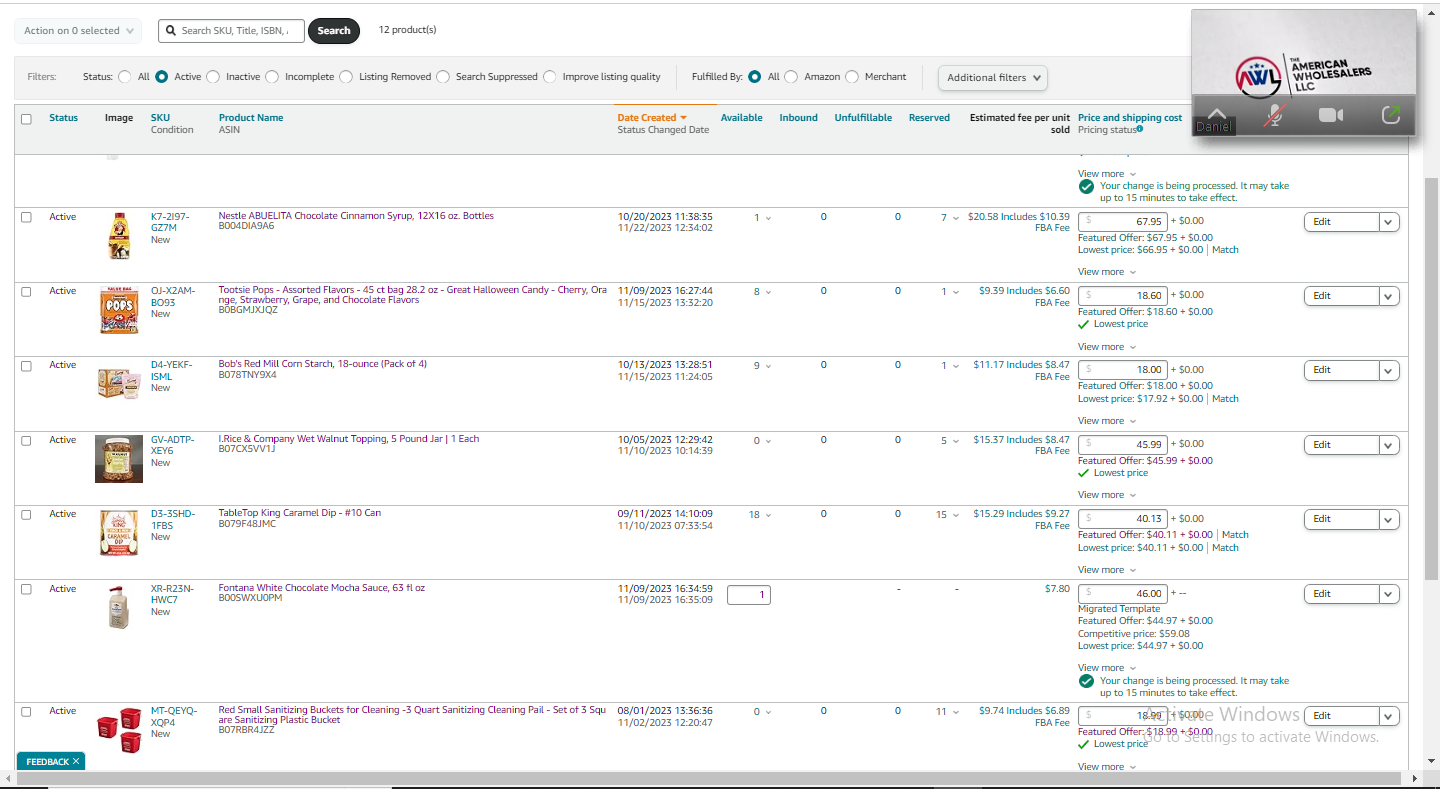
Task: Open the Additional filters dropdown
Action: click(x=992, y=77)
